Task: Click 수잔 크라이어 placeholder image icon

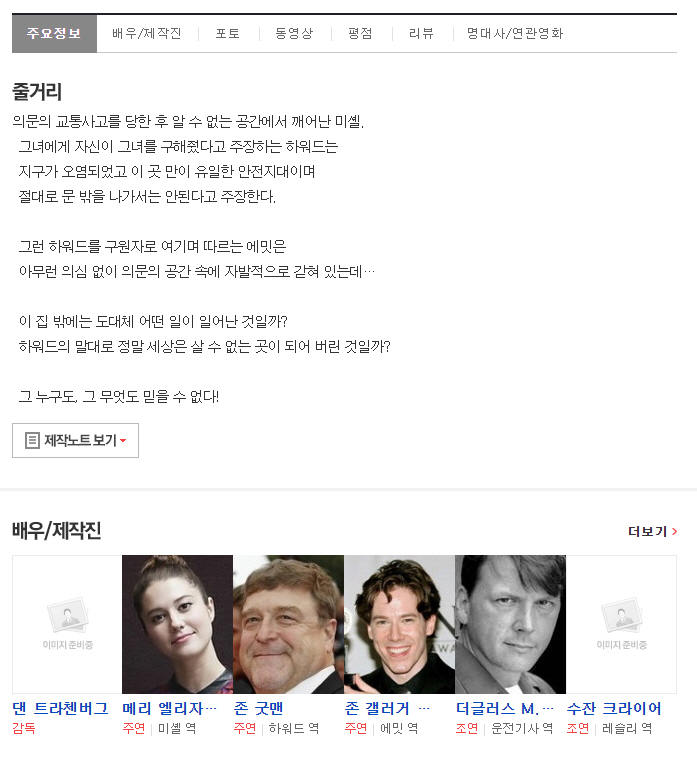Action: click(x=621, y=615)
